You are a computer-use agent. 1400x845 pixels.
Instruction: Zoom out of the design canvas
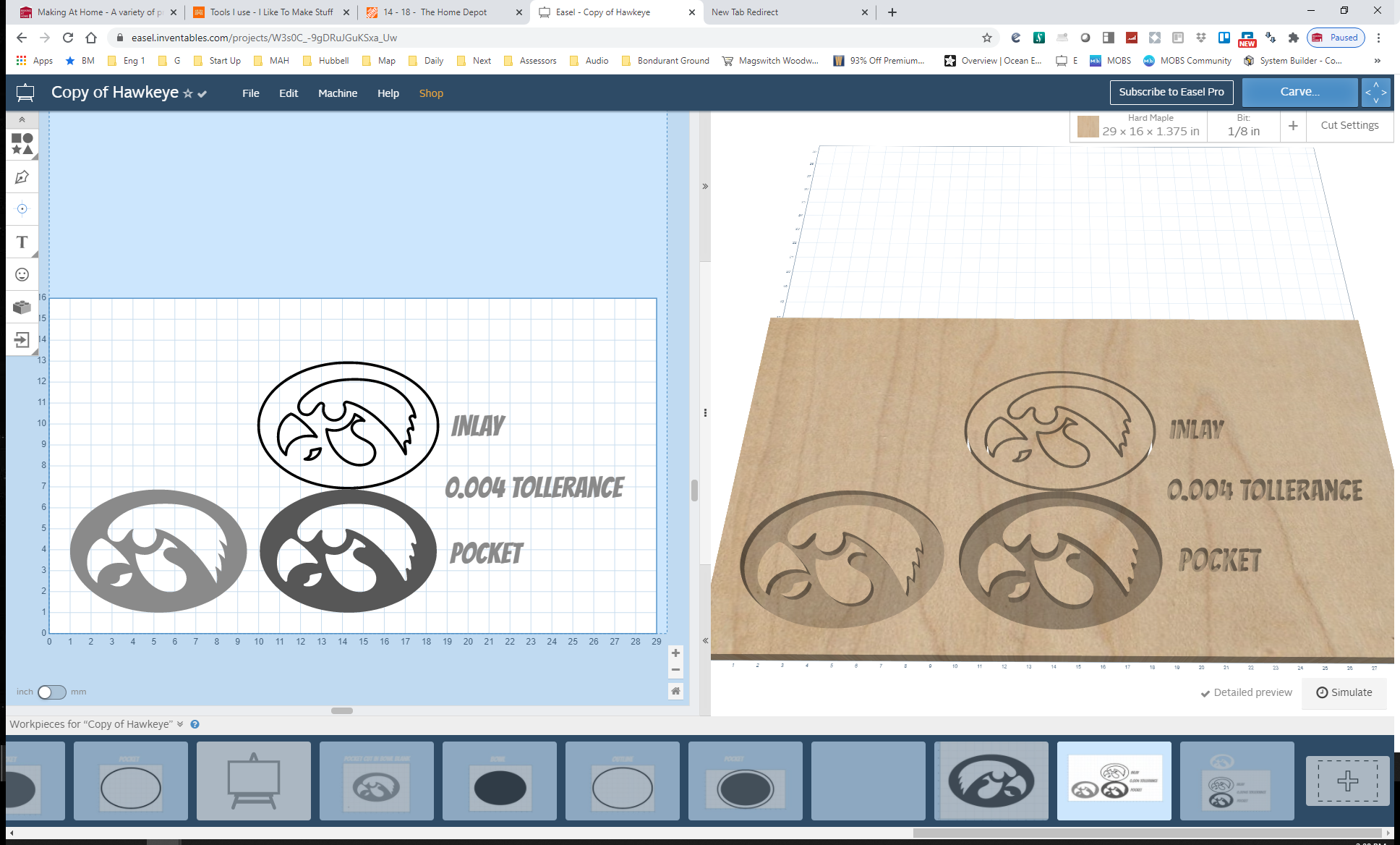675,669
